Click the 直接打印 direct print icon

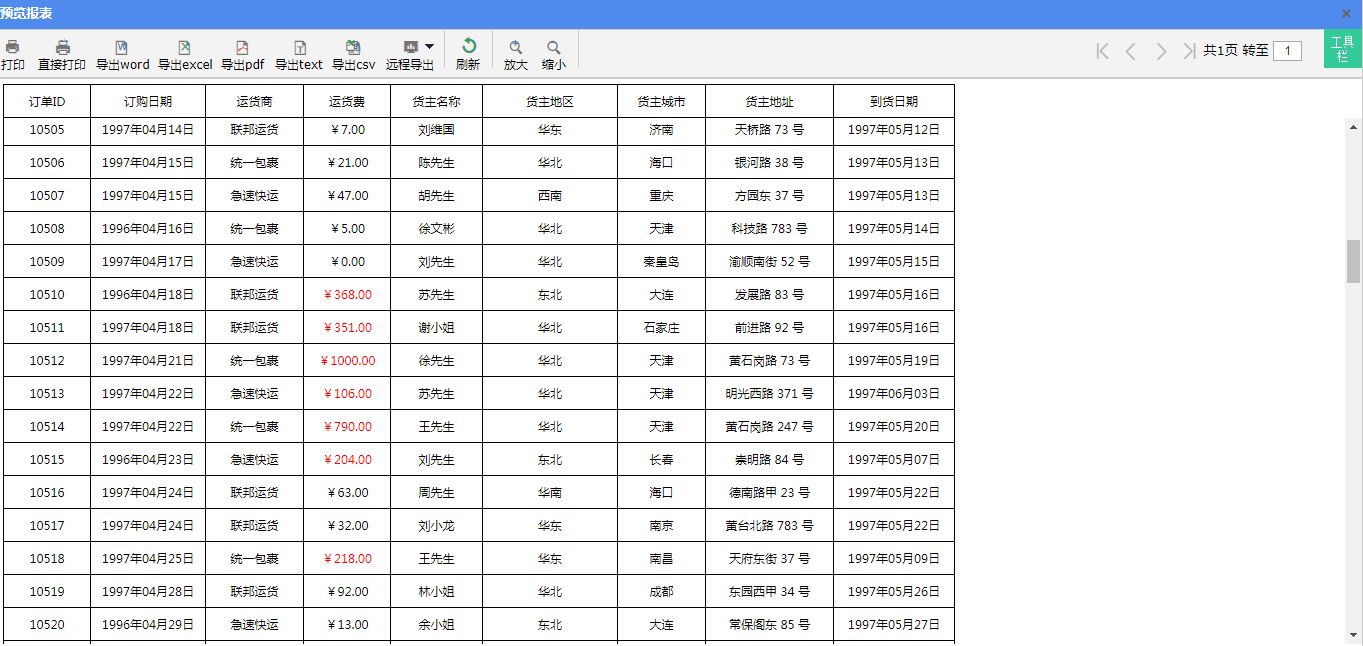coord(62,48)
